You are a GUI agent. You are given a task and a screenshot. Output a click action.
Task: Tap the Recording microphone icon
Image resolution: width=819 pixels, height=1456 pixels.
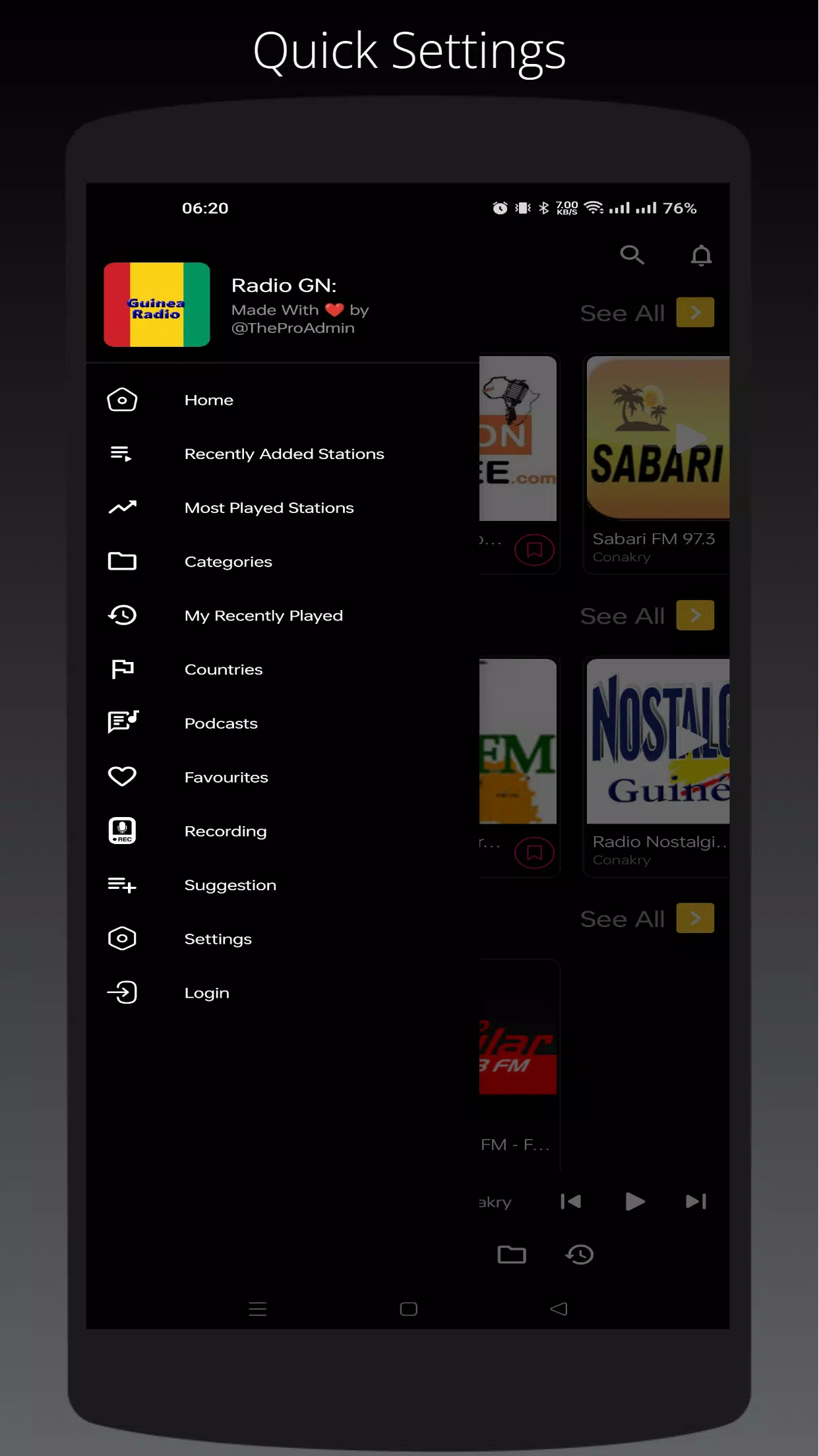click(x=122, y=831)
